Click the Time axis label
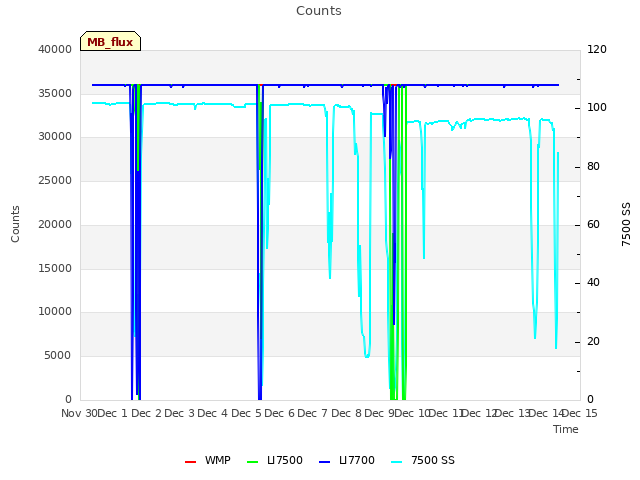This screenshot has width=640, height=480. 566,429
